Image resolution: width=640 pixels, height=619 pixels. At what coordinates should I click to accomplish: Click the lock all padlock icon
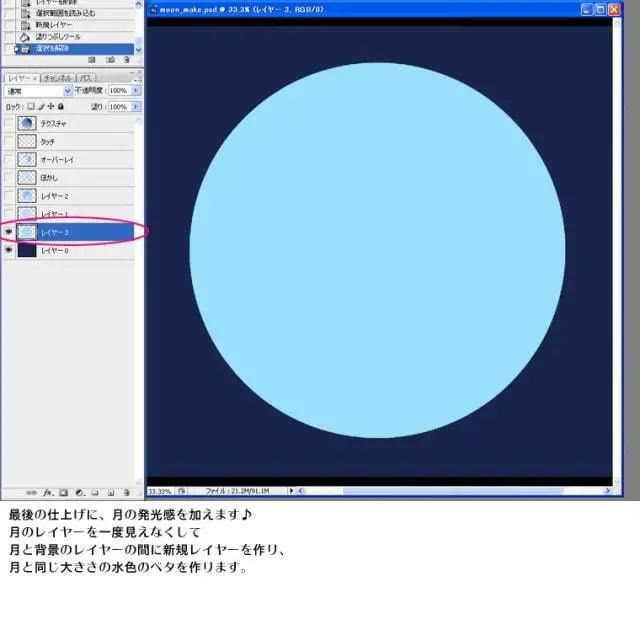61,106
